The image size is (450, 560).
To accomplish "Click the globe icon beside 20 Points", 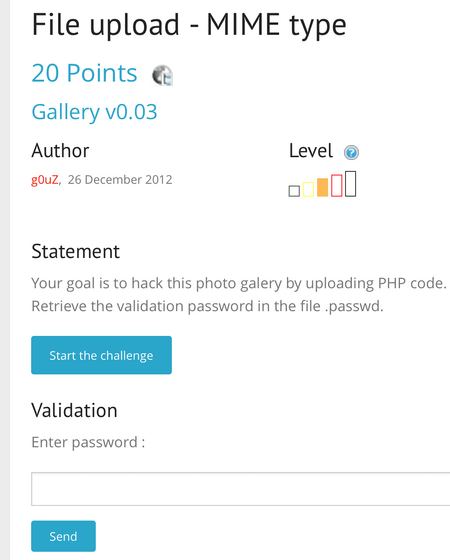I will click(x=162, y=75).
